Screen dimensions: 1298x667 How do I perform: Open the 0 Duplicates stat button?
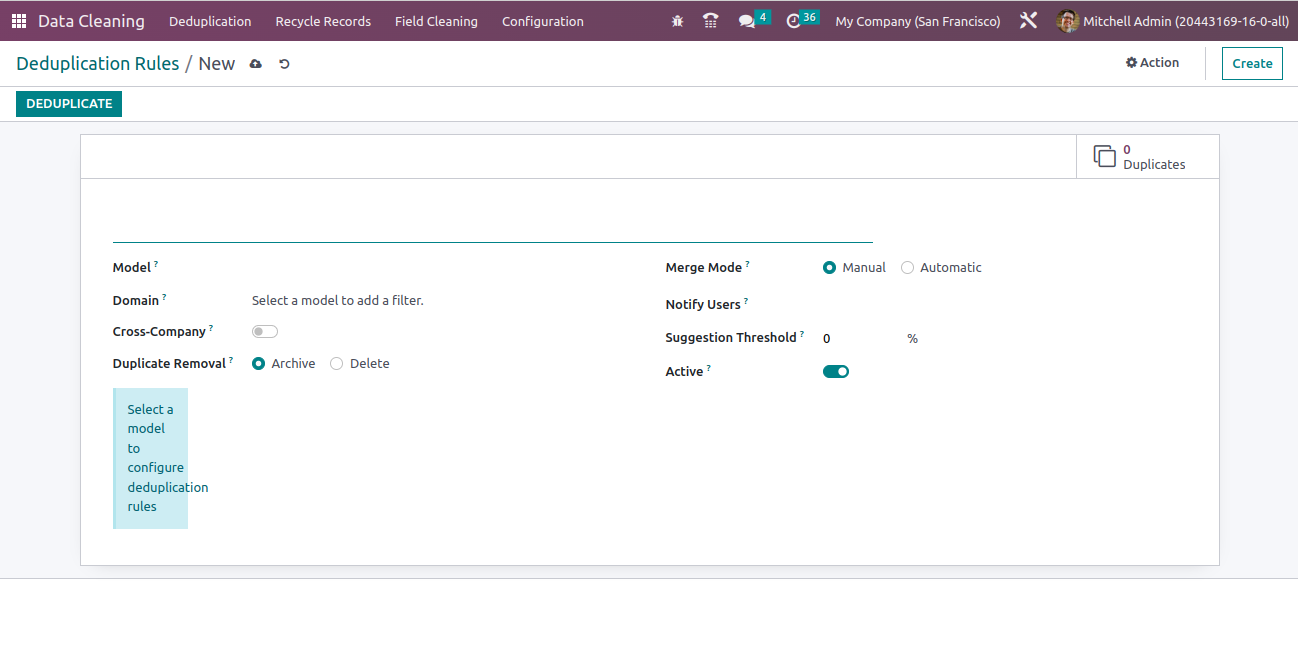pos(1147,157)
